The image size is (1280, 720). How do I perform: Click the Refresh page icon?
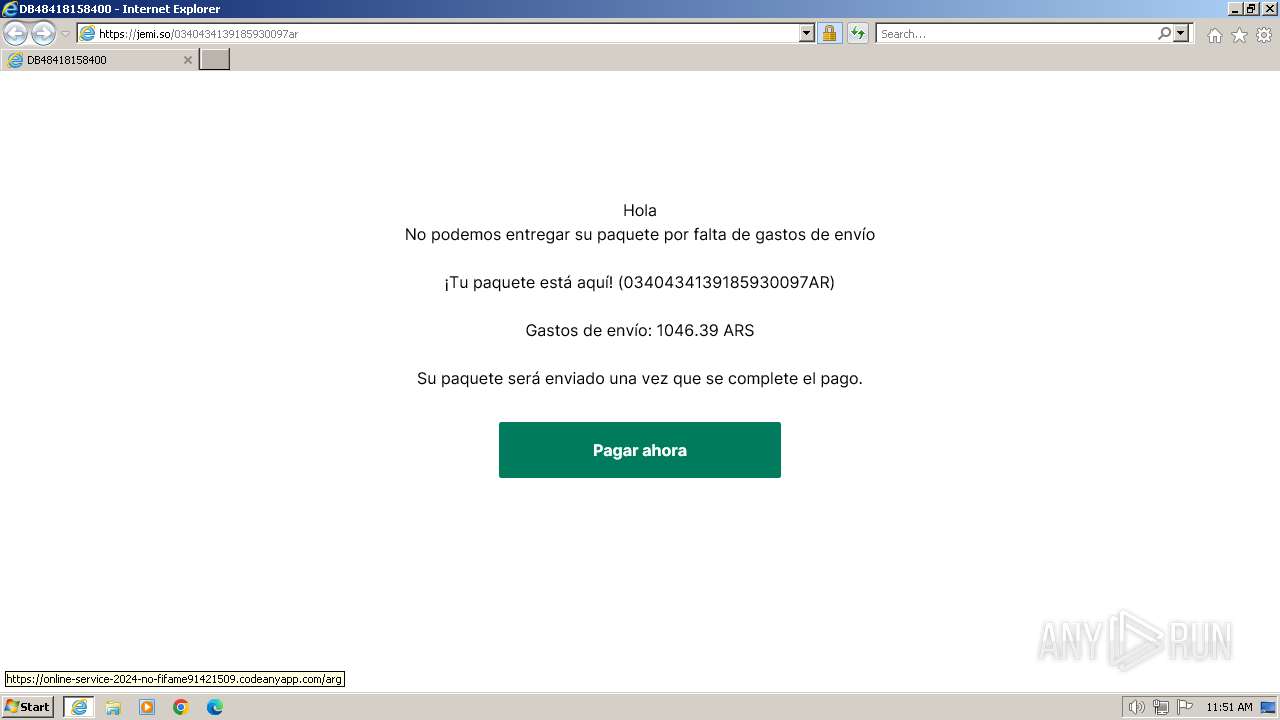pyautogui.click(x=857, y=34)
